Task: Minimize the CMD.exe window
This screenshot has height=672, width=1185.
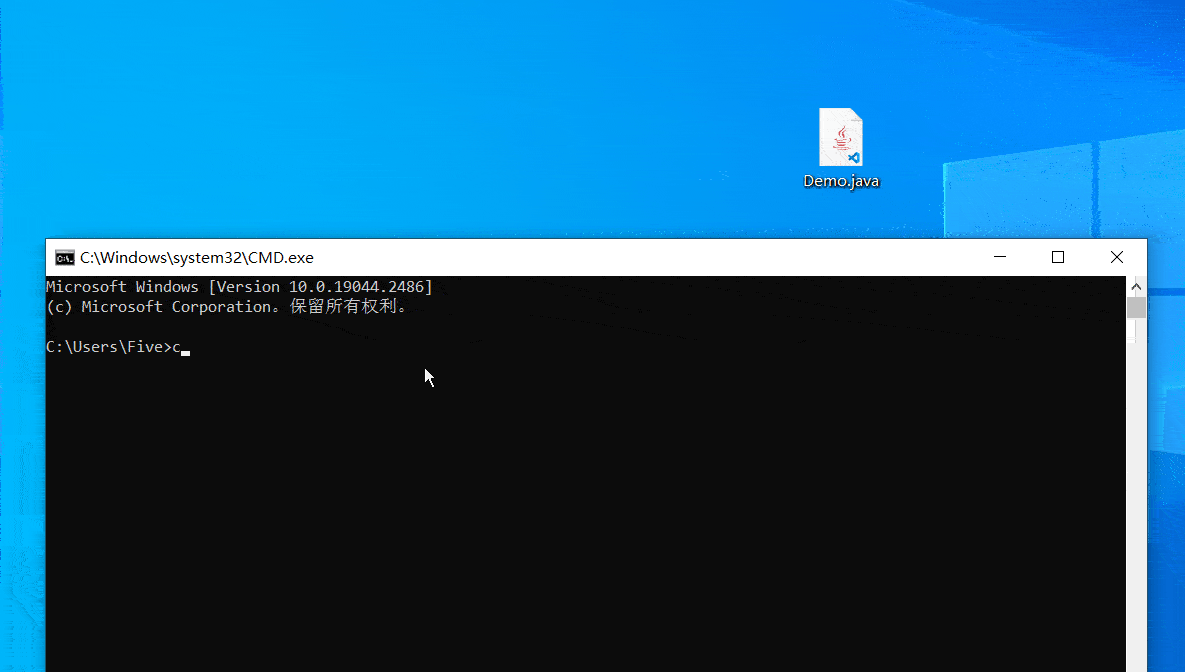Action: (x=1000, y=257)
